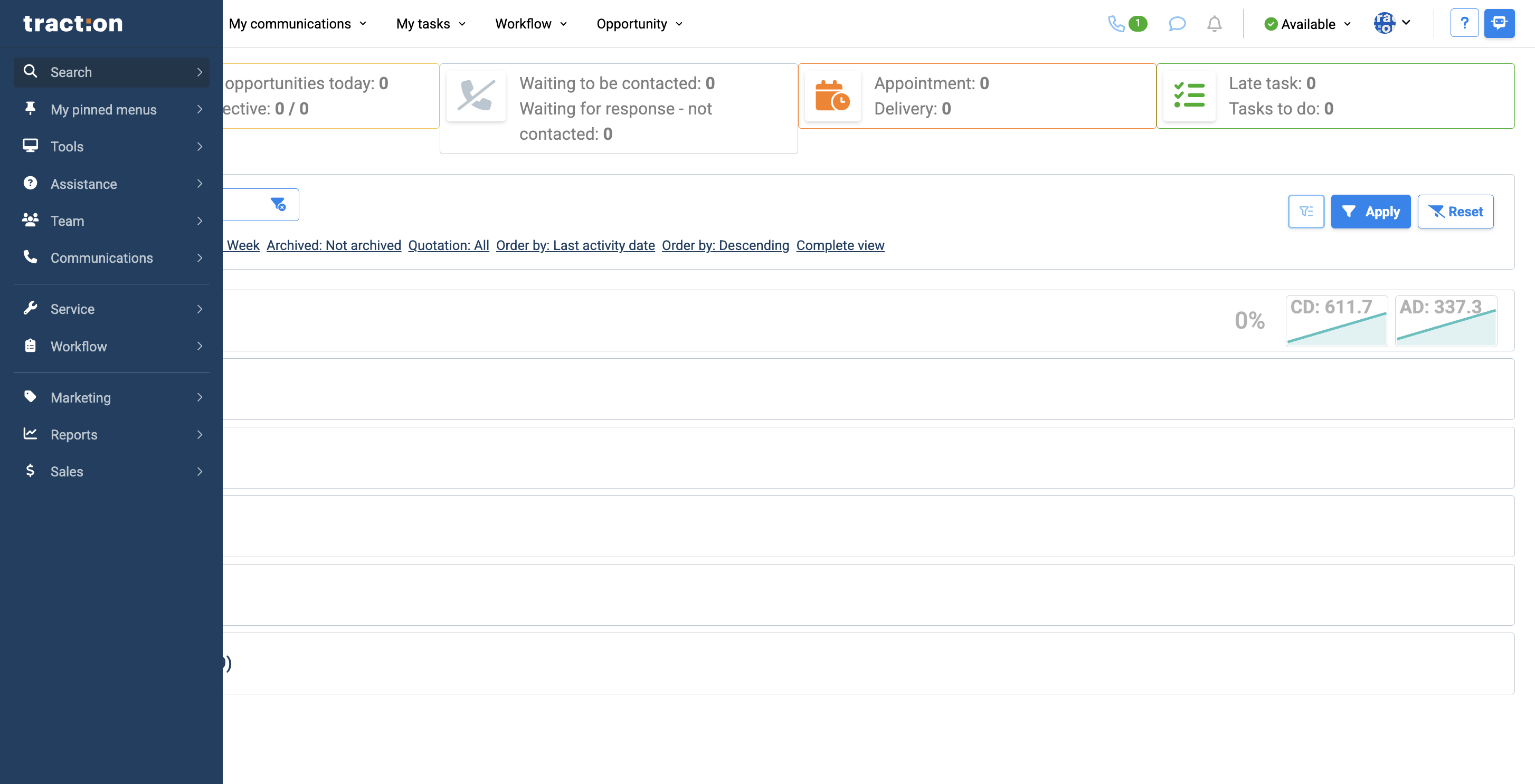Select the My pinned menus sidebar icon
The height and width of the screenshot is (784, 1535).
[x=31, y=109]
